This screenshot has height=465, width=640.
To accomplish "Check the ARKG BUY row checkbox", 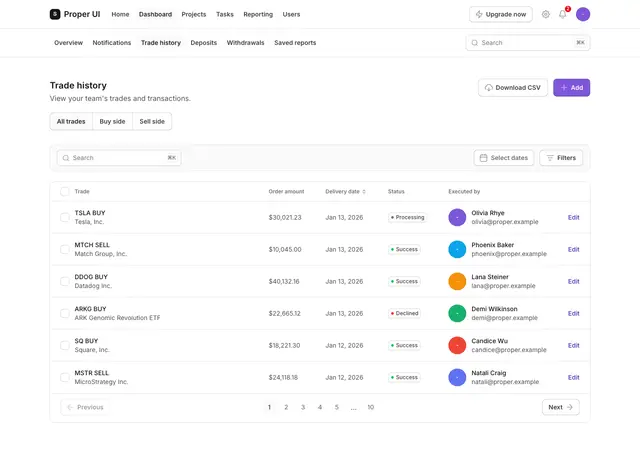I will (64, 314).
